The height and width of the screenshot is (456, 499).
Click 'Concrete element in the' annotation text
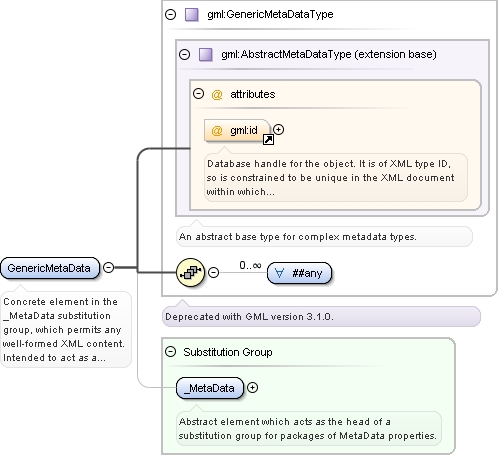66,330
